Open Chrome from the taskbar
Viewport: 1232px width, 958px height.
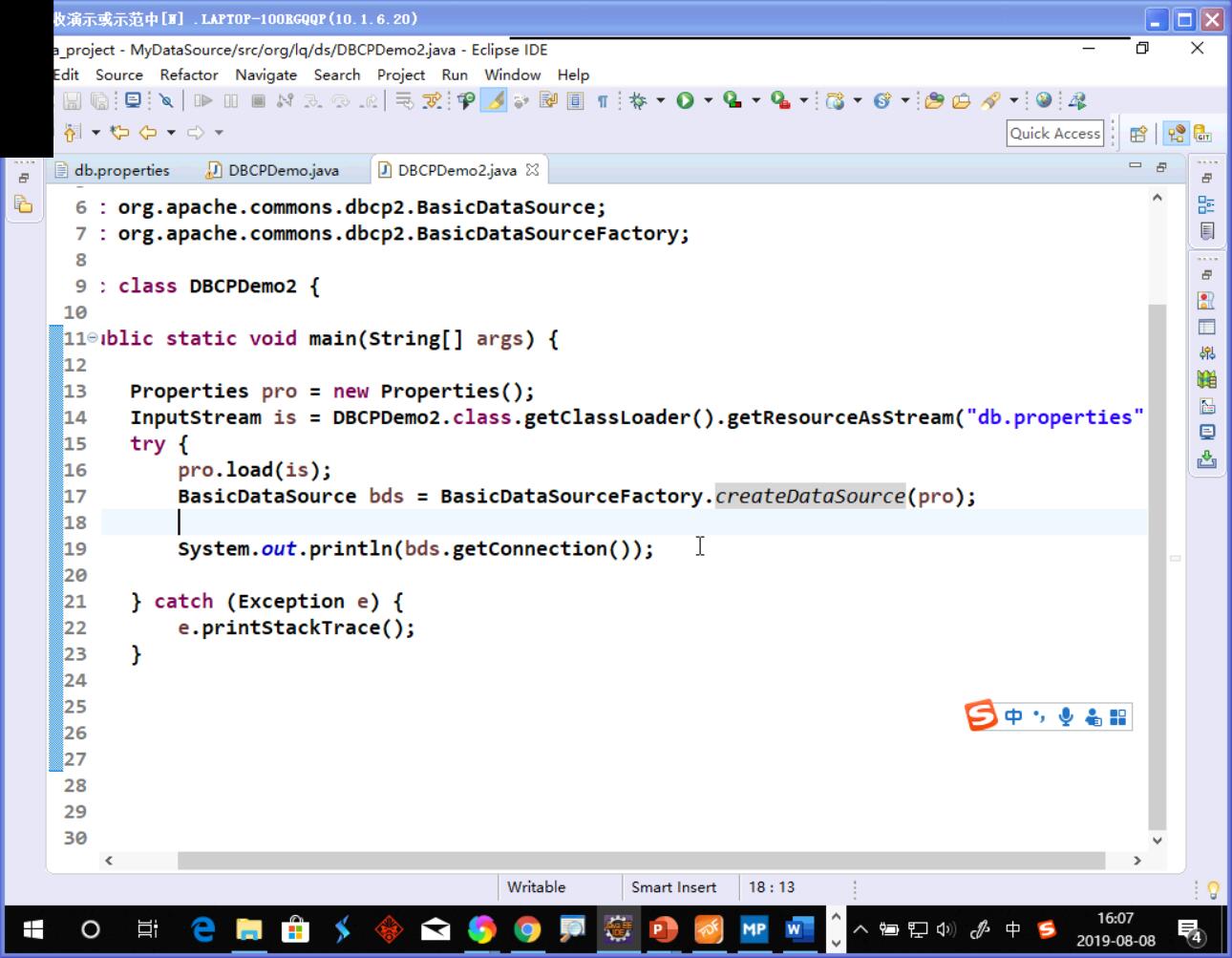[527, 929]
